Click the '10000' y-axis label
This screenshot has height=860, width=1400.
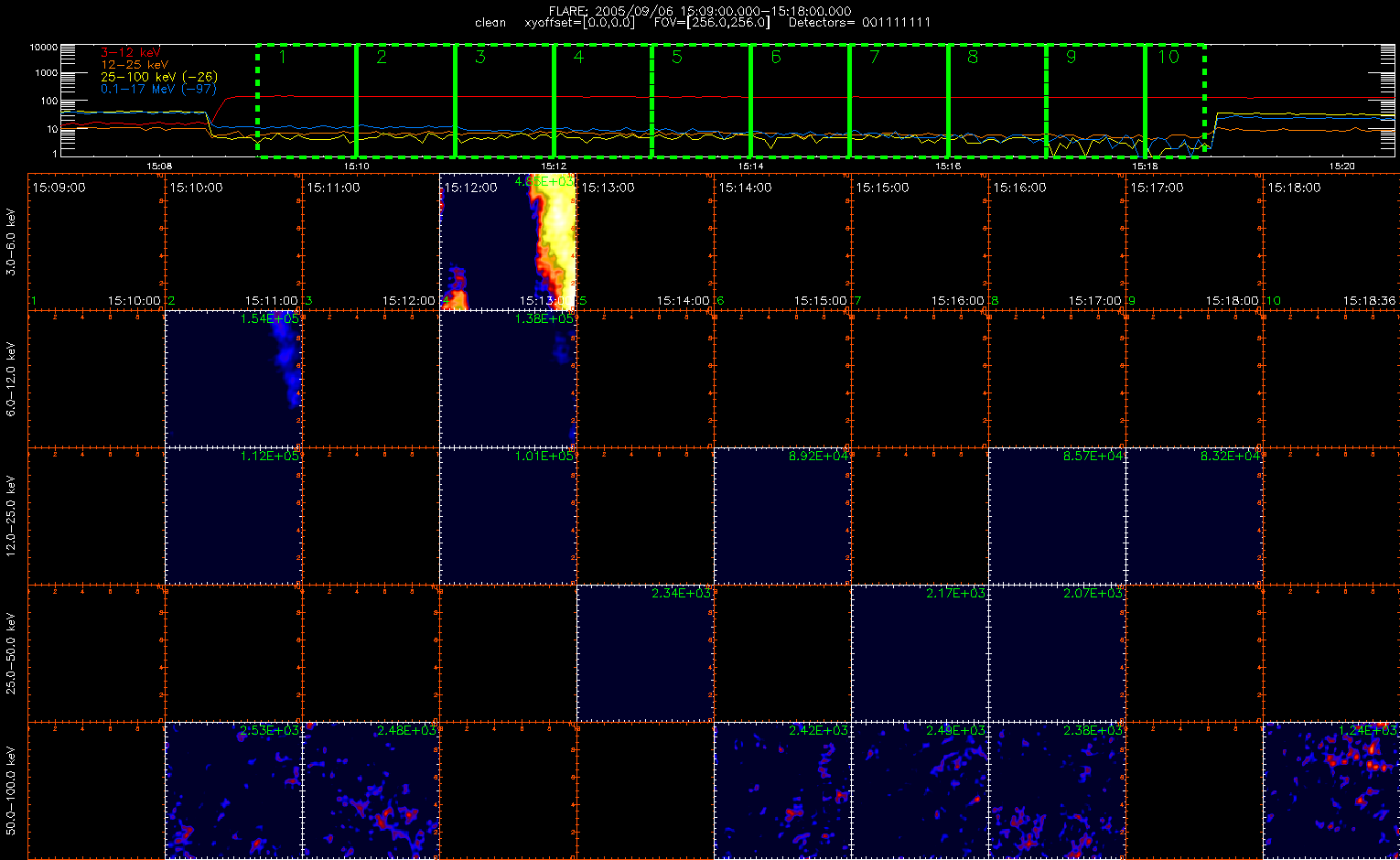coord(44,47)
